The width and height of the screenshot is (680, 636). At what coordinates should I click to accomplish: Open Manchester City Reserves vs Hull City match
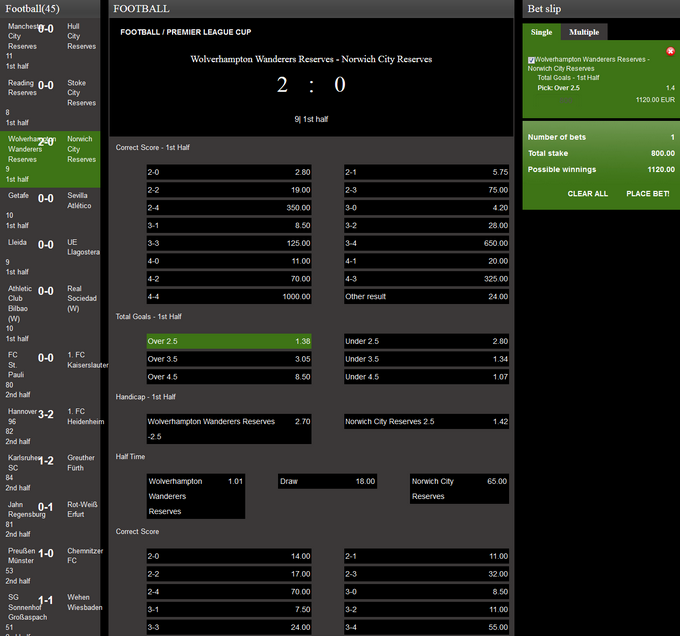point(50,46)
